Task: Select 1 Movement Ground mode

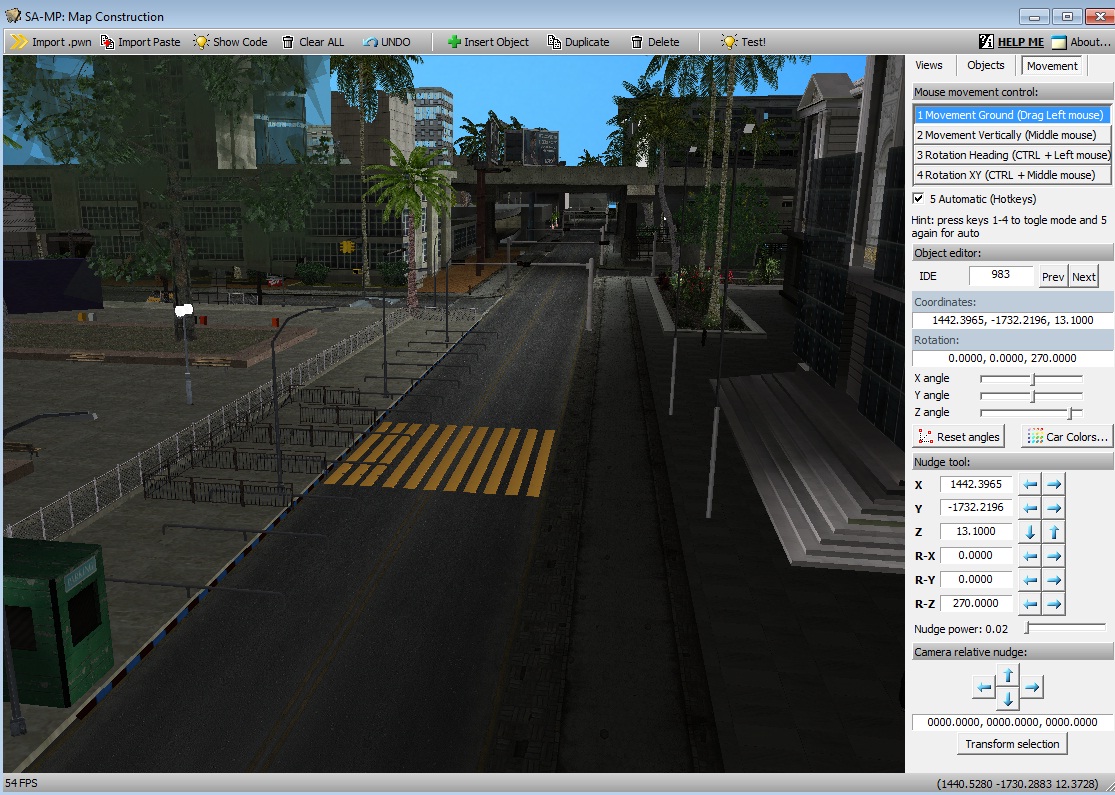Action: tap(1010, 114)
